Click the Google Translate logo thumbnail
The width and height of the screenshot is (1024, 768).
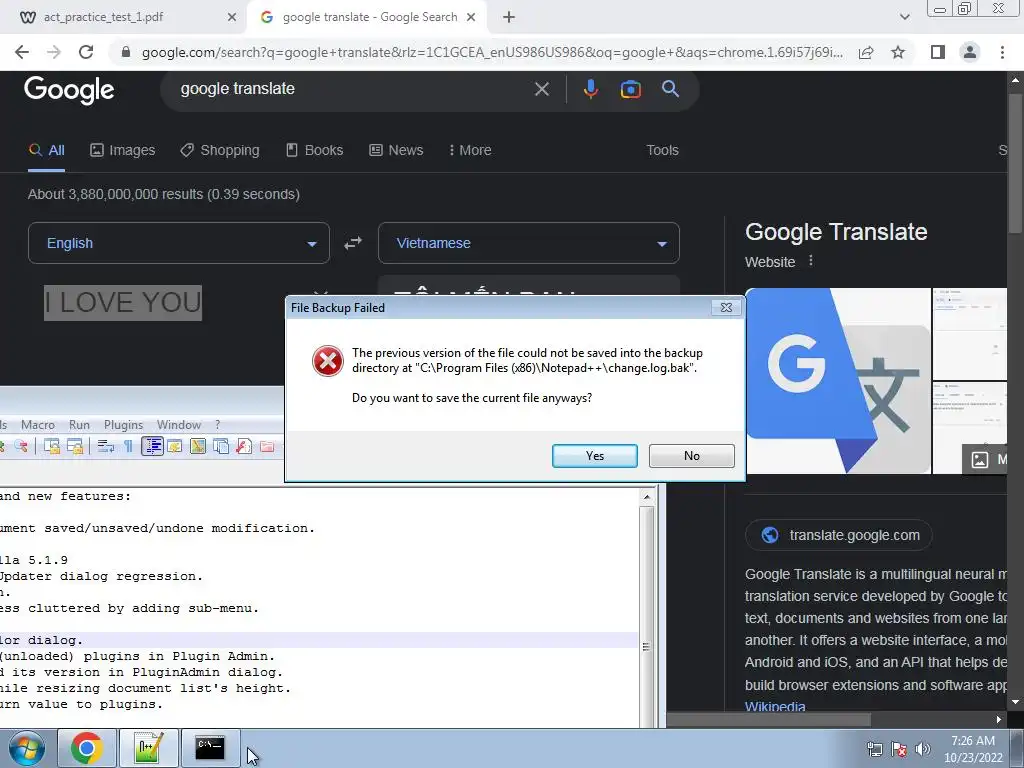point(839,381)
